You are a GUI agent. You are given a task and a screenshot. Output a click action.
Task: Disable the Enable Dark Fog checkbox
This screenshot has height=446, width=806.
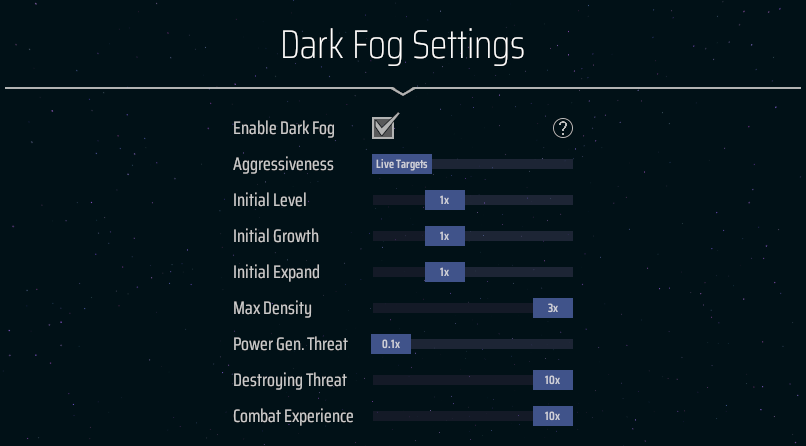tap(383, 128)
